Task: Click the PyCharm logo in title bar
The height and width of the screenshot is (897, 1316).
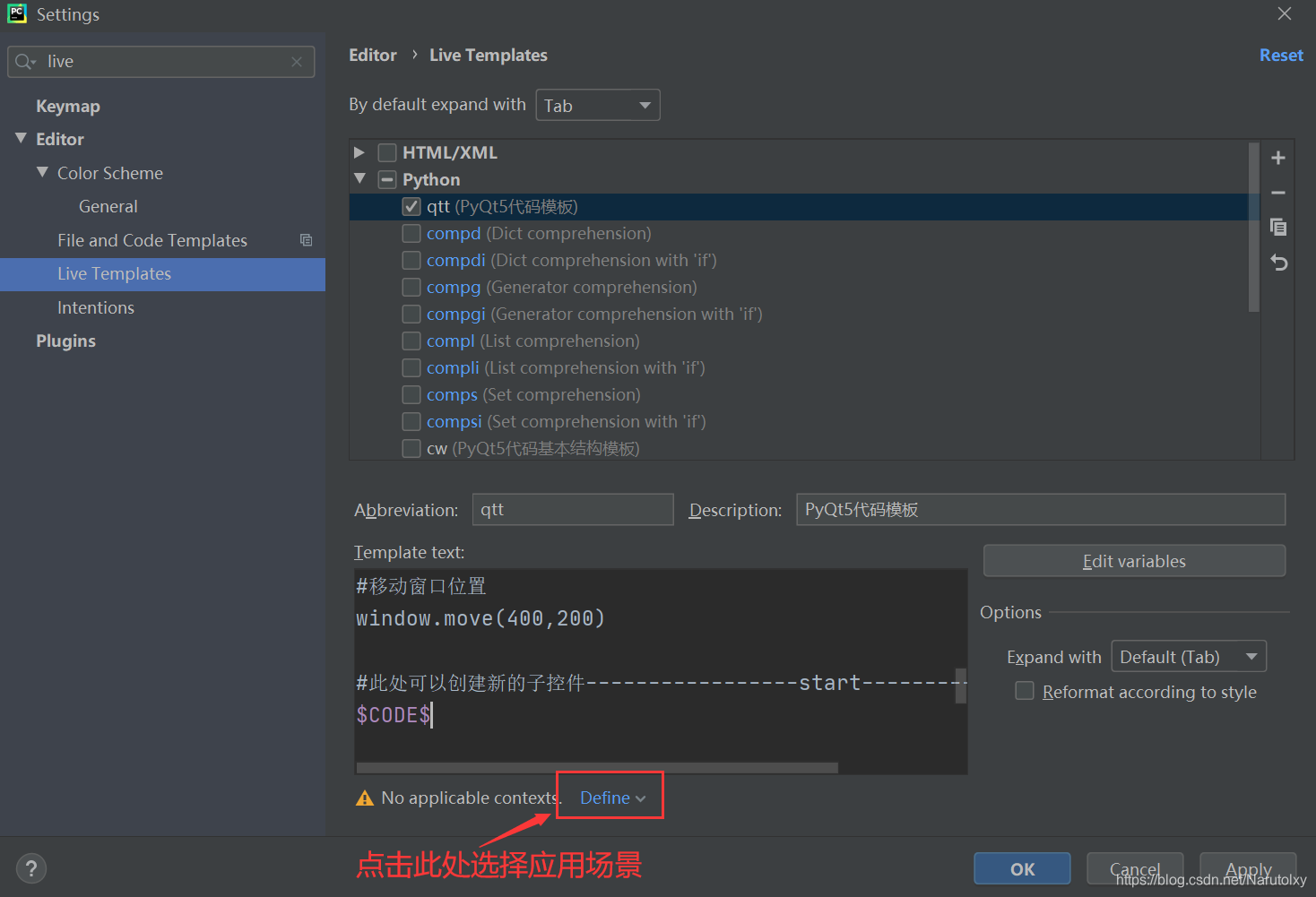Action: pos(17,13)
